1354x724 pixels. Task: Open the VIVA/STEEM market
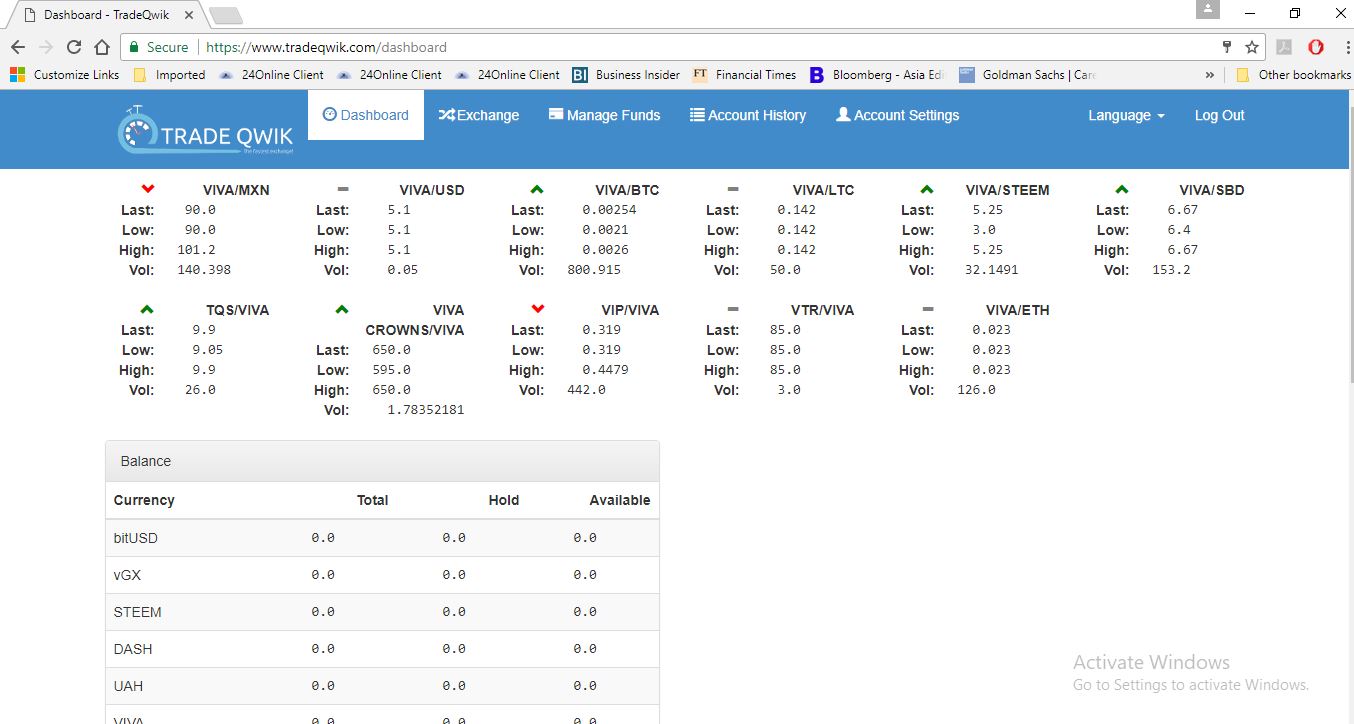pos(1008,190)
